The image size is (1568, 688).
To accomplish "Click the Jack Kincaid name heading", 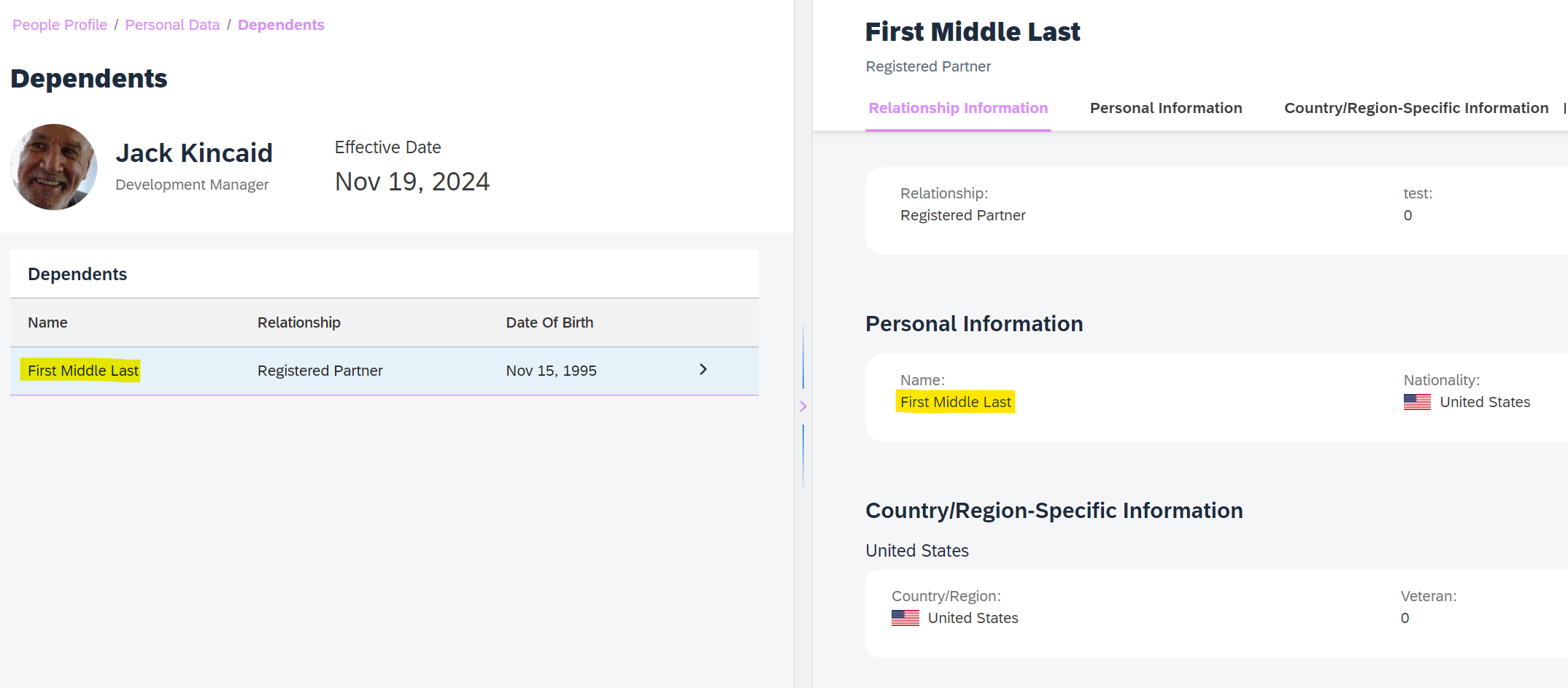I will tap(194, 153).
